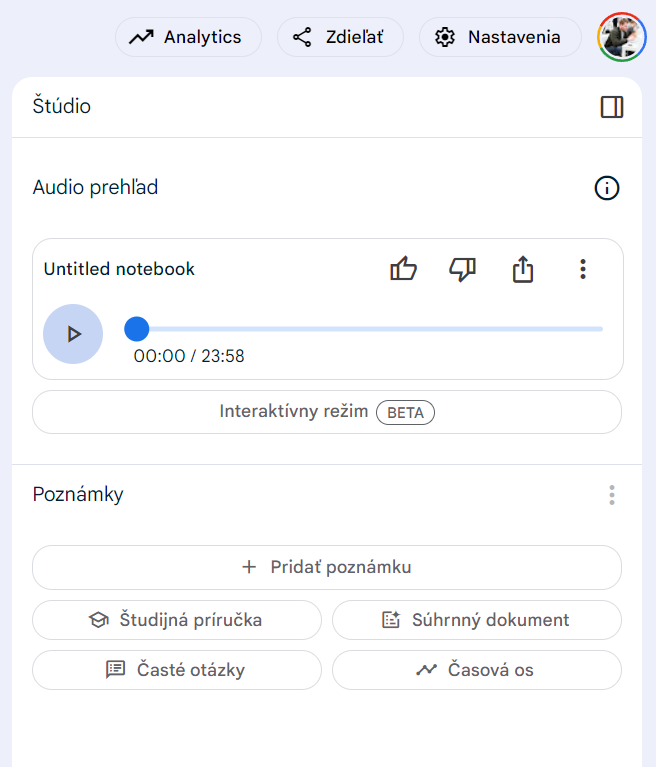Generate Súhrnný dokument
This screenshot has height=767, width=656.
click(477, 620)
